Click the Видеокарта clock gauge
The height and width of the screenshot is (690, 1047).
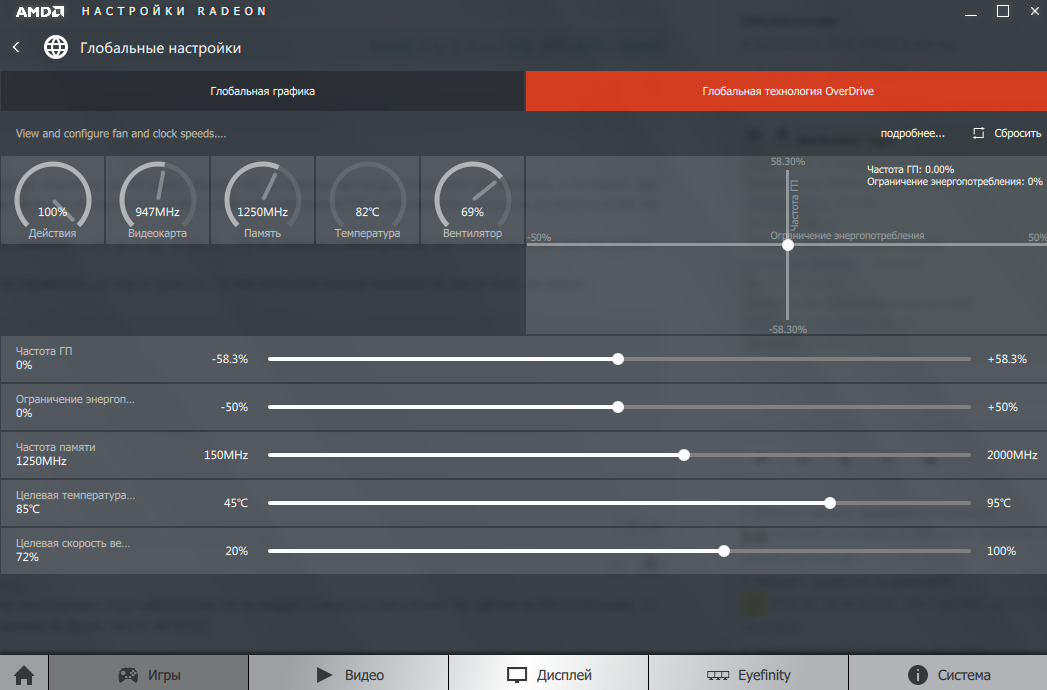[x=157, y=199]
